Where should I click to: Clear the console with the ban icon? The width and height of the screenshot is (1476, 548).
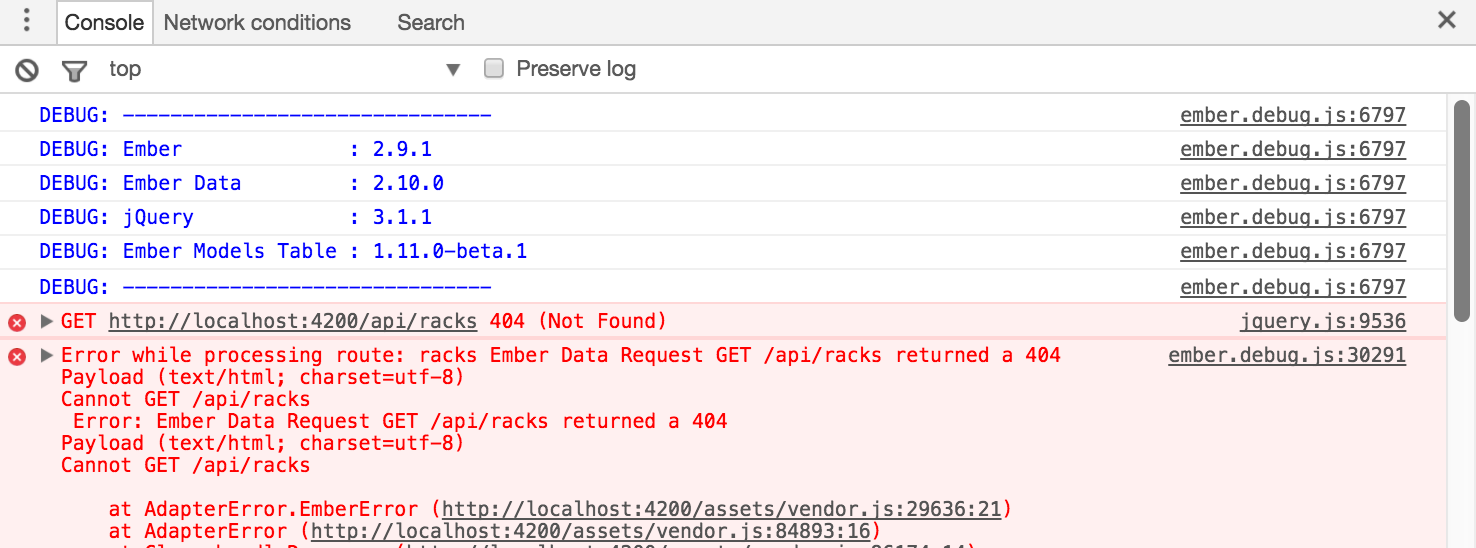tap(27, 69)
